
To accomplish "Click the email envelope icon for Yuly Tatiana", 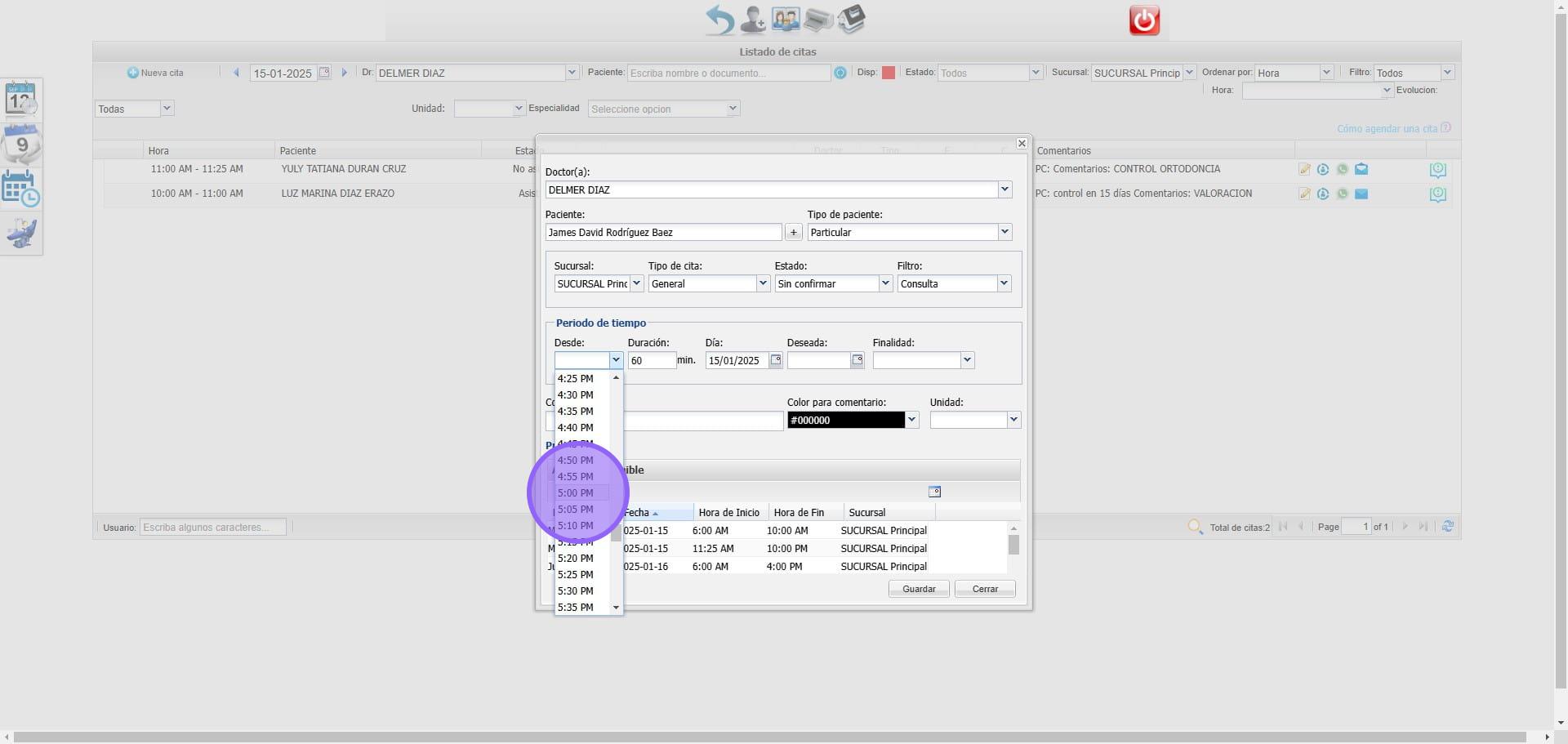I will click(x=1361, y=170).
